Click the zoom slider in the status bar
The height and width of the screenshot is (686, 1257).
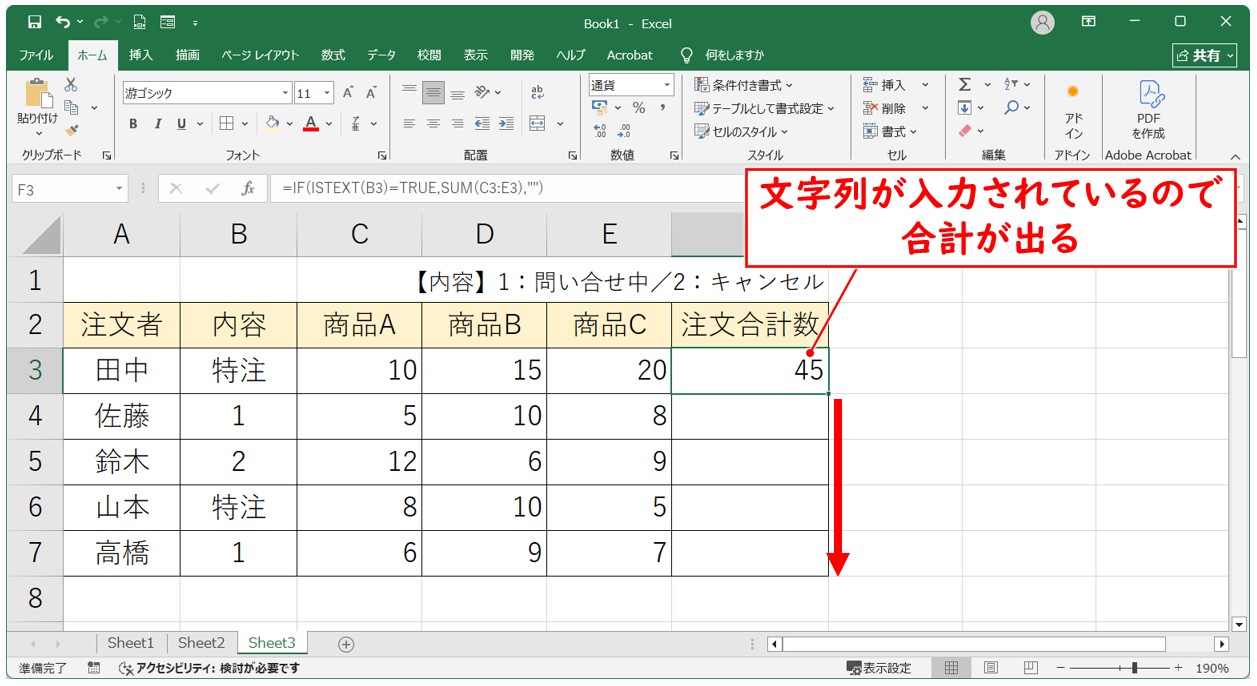(x=1133, y=668)
